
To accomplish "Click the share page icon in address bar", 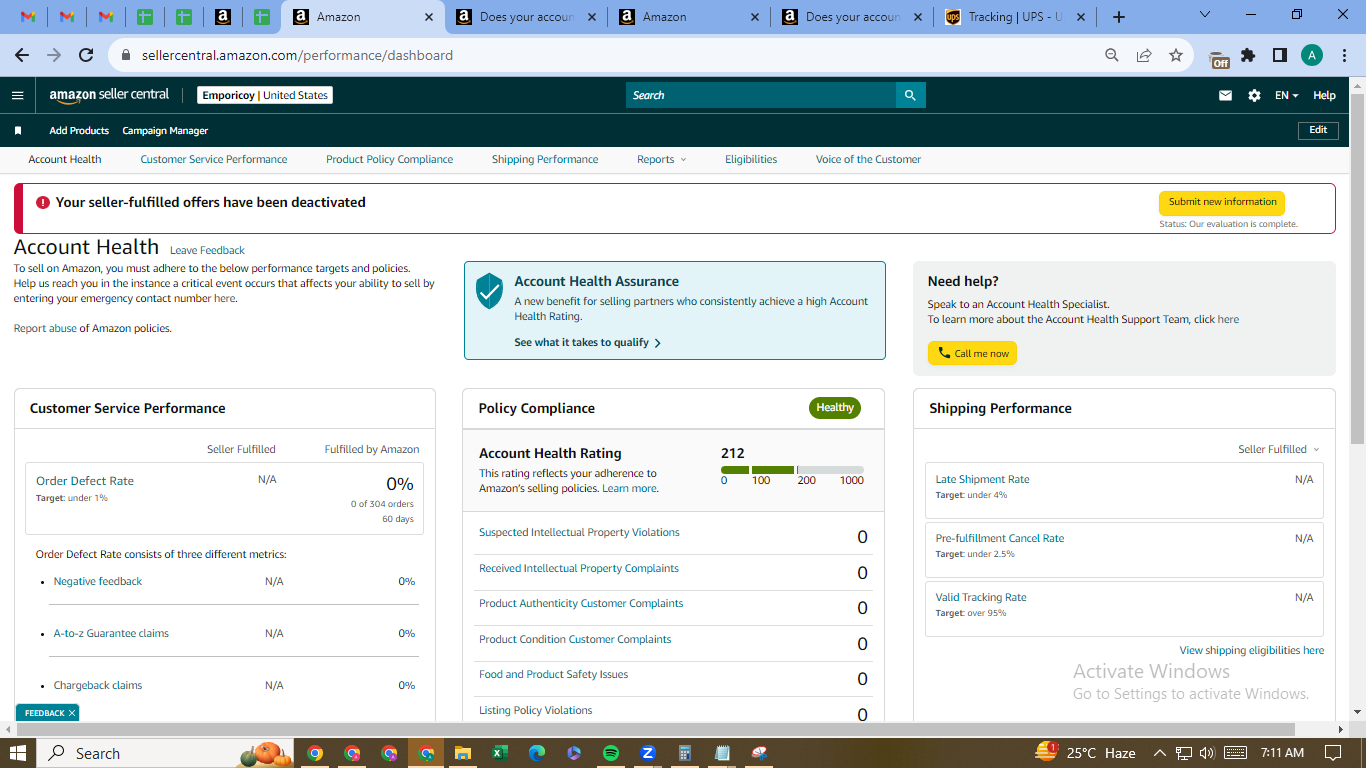I will coord(1144,56).
